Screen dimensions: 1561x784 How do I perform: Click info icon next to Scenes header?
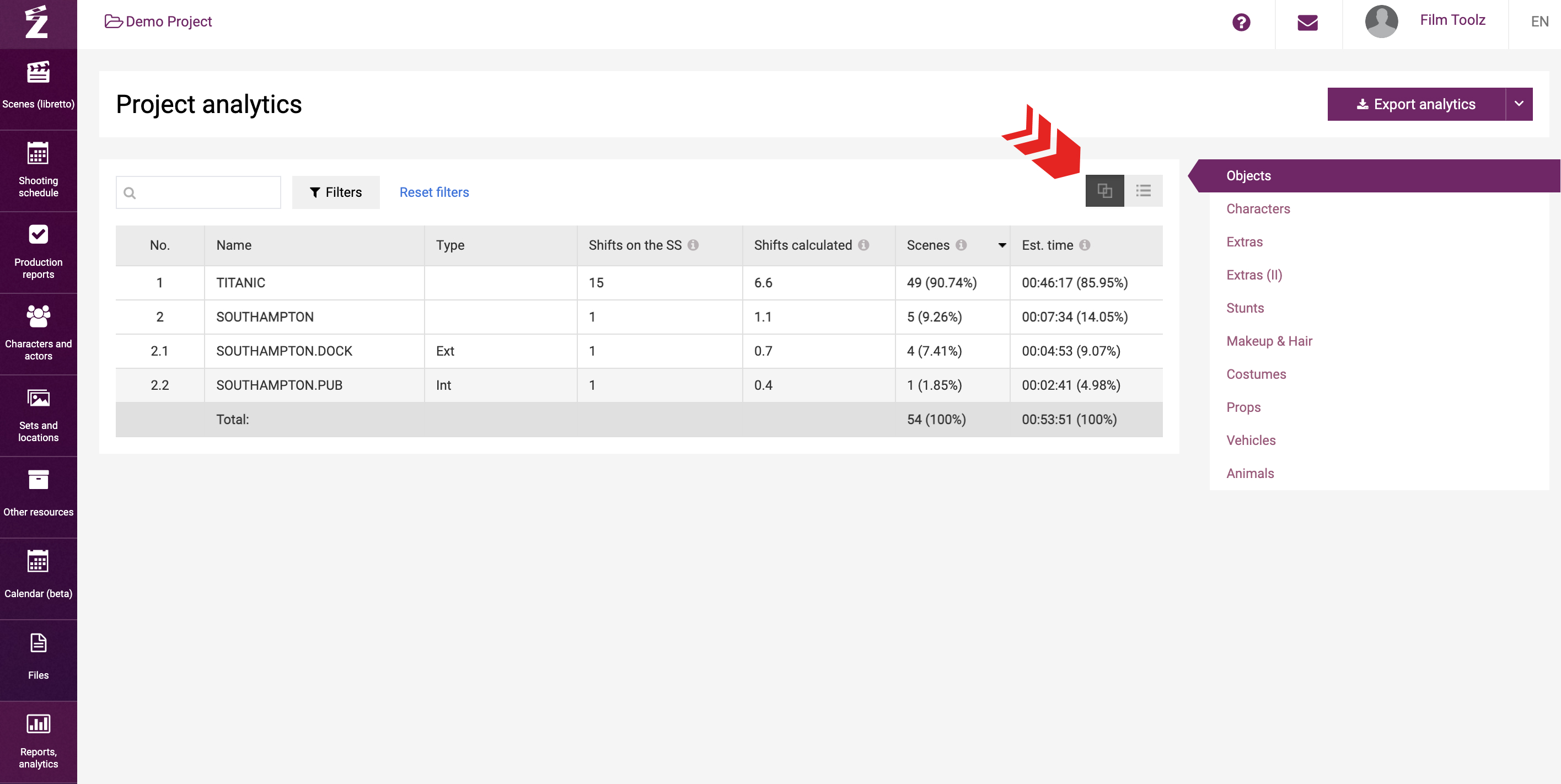point(961,245)
